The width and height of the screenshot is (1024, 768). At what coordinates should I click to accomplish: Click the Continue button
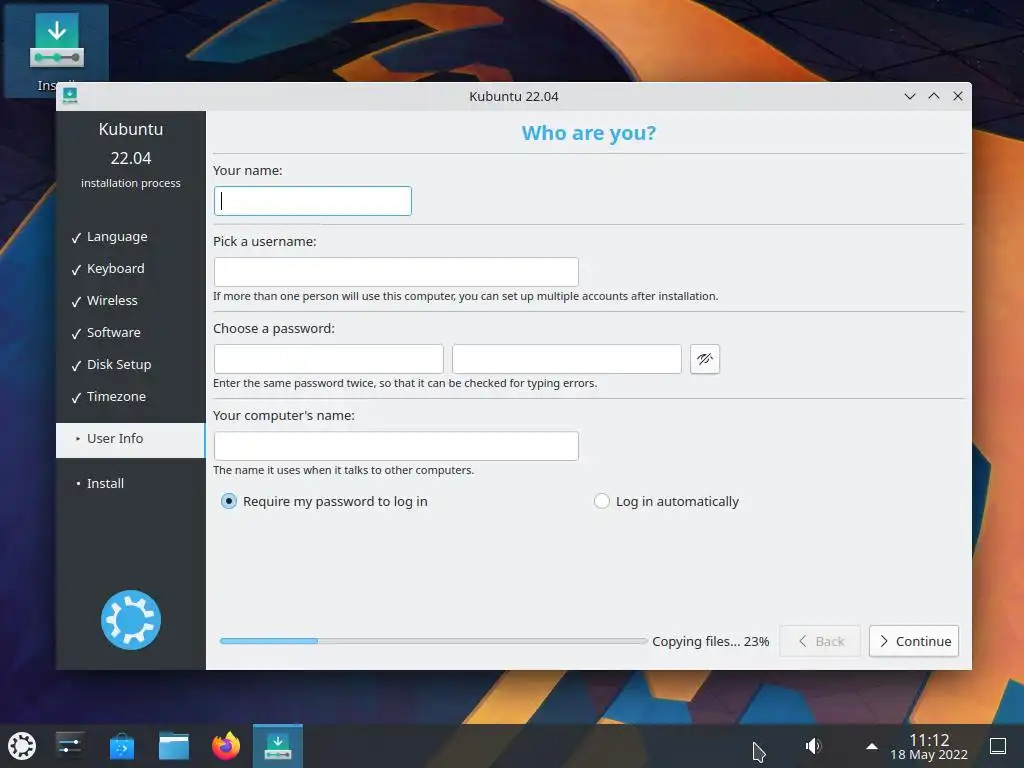(914, 641)
